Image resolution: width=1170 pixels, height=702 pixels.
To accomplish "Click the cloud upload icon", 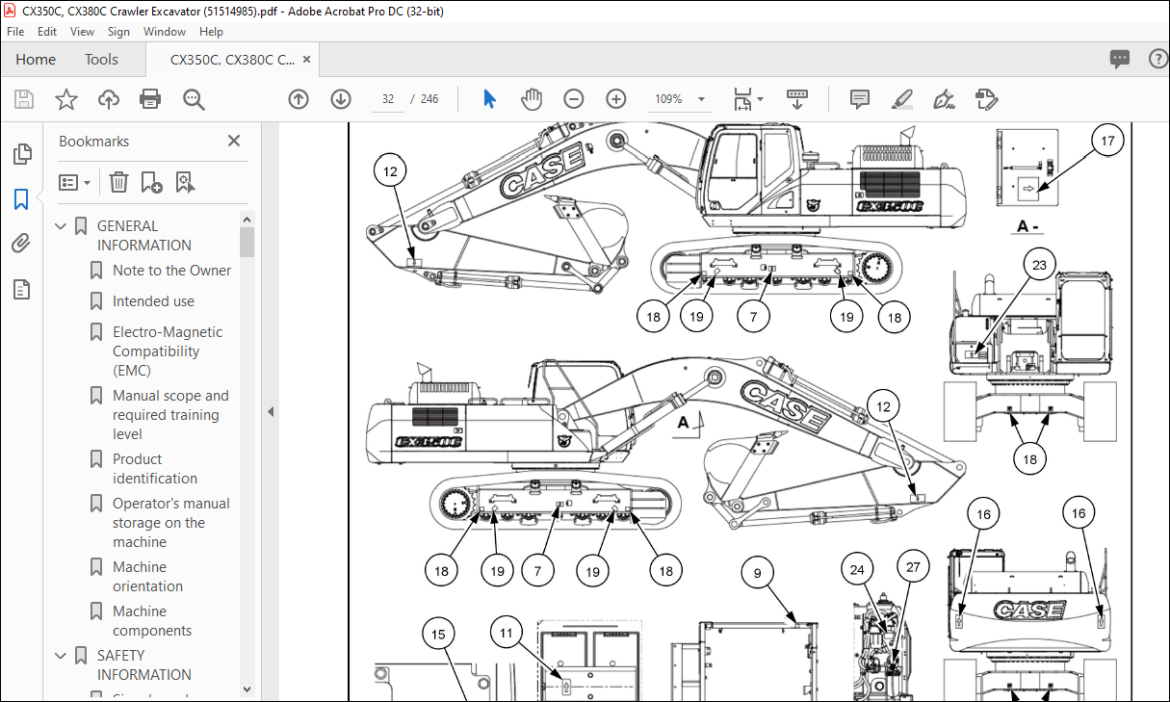I will click(x=108, y=99).
